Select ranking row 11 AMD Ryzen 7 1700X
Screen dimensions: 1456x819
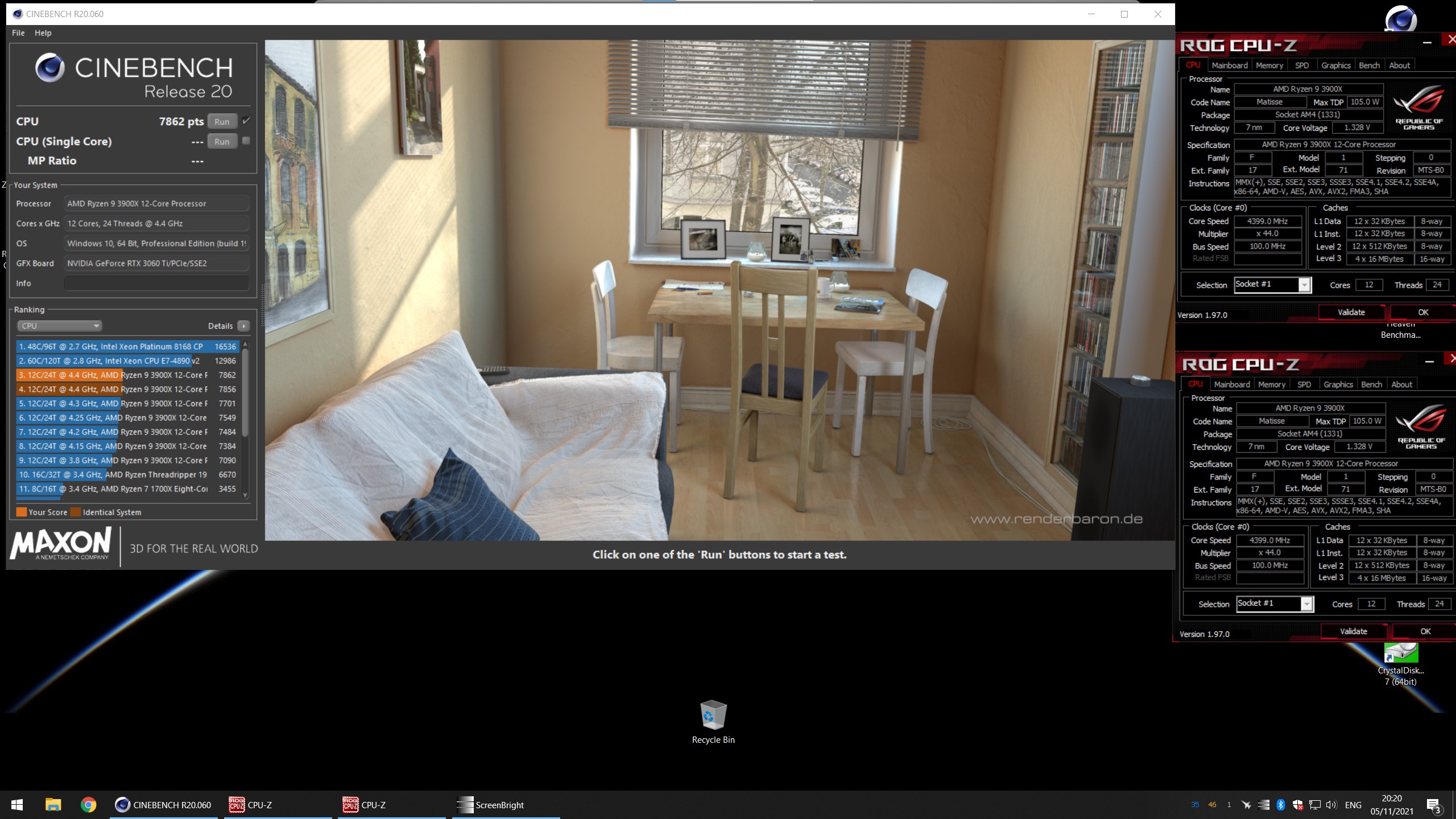pos(127,489)
